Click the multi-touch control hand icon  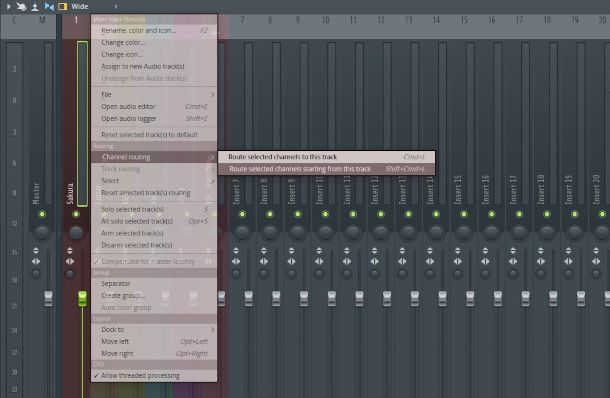(x=21, y=6)
